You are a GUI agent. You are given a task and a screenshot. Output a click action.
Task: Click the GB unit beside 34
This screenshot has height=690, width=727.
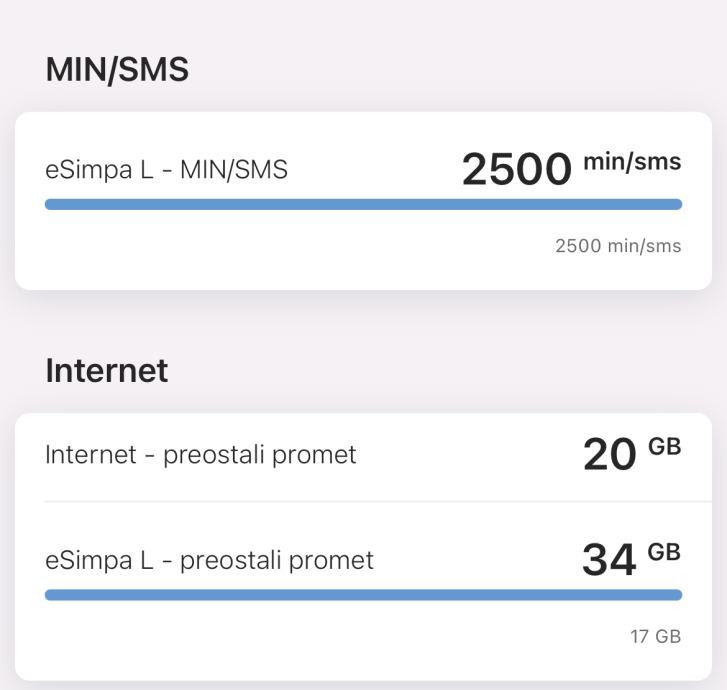(664, 552)
